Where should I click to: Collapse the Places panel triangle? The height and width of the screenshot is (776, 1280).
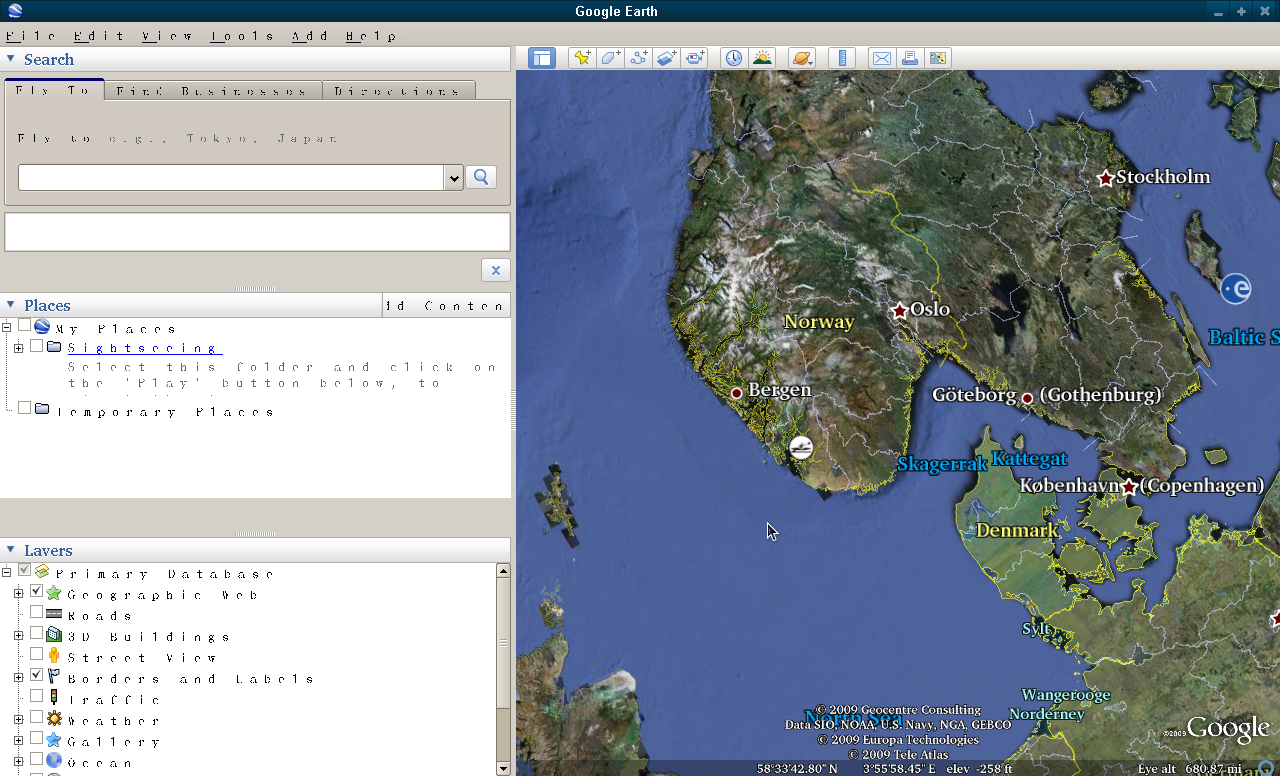[11, 305]
